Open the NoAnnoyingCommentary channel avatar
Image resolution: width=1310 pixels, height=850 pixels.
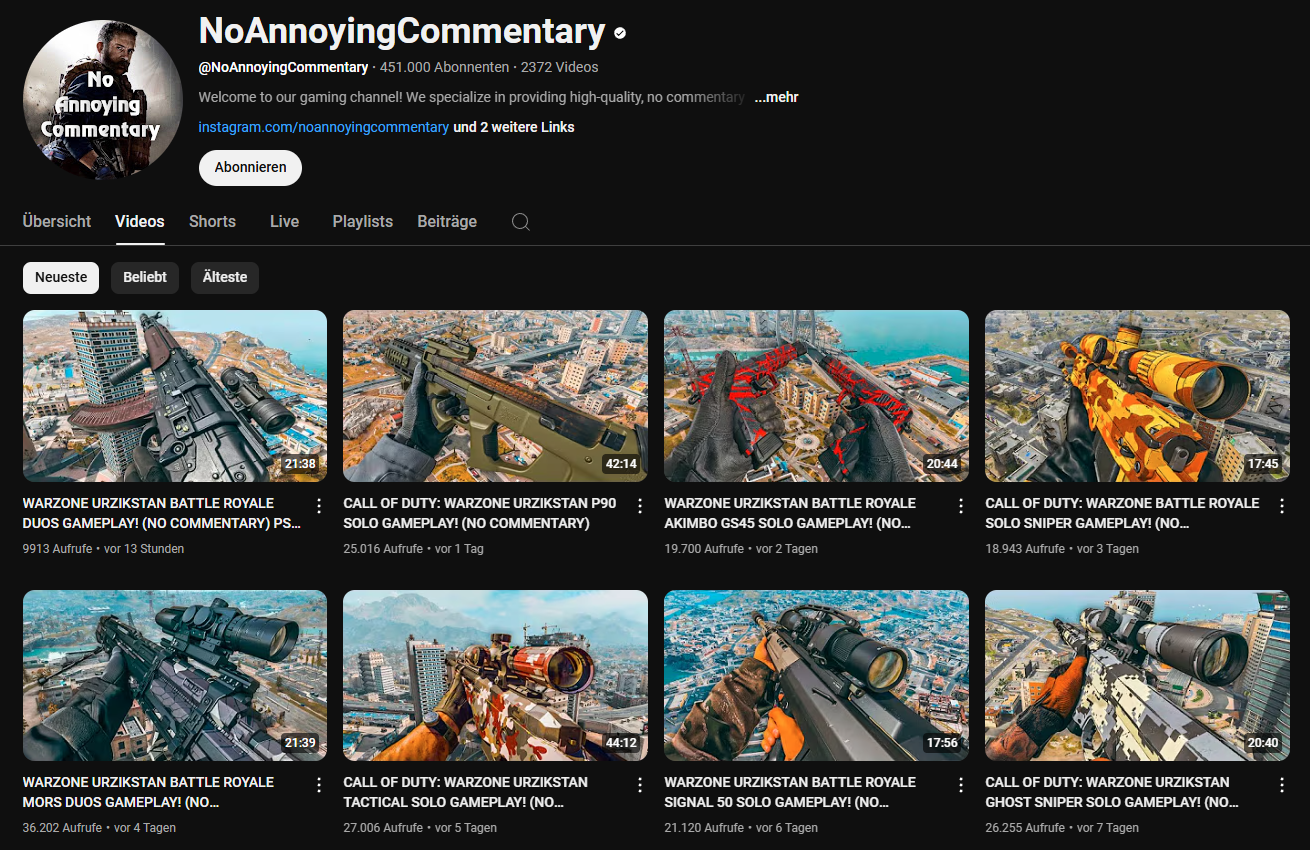(102, 100)
